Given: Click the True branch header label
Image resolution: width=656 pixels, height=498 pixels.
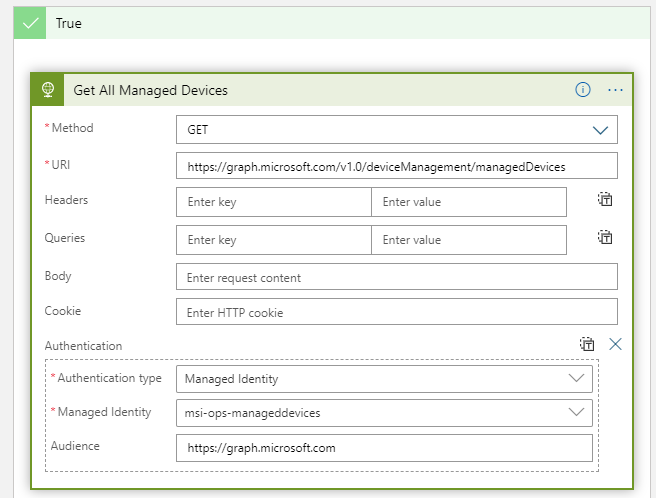Looking at the screenshot, I should coord(69,23).
